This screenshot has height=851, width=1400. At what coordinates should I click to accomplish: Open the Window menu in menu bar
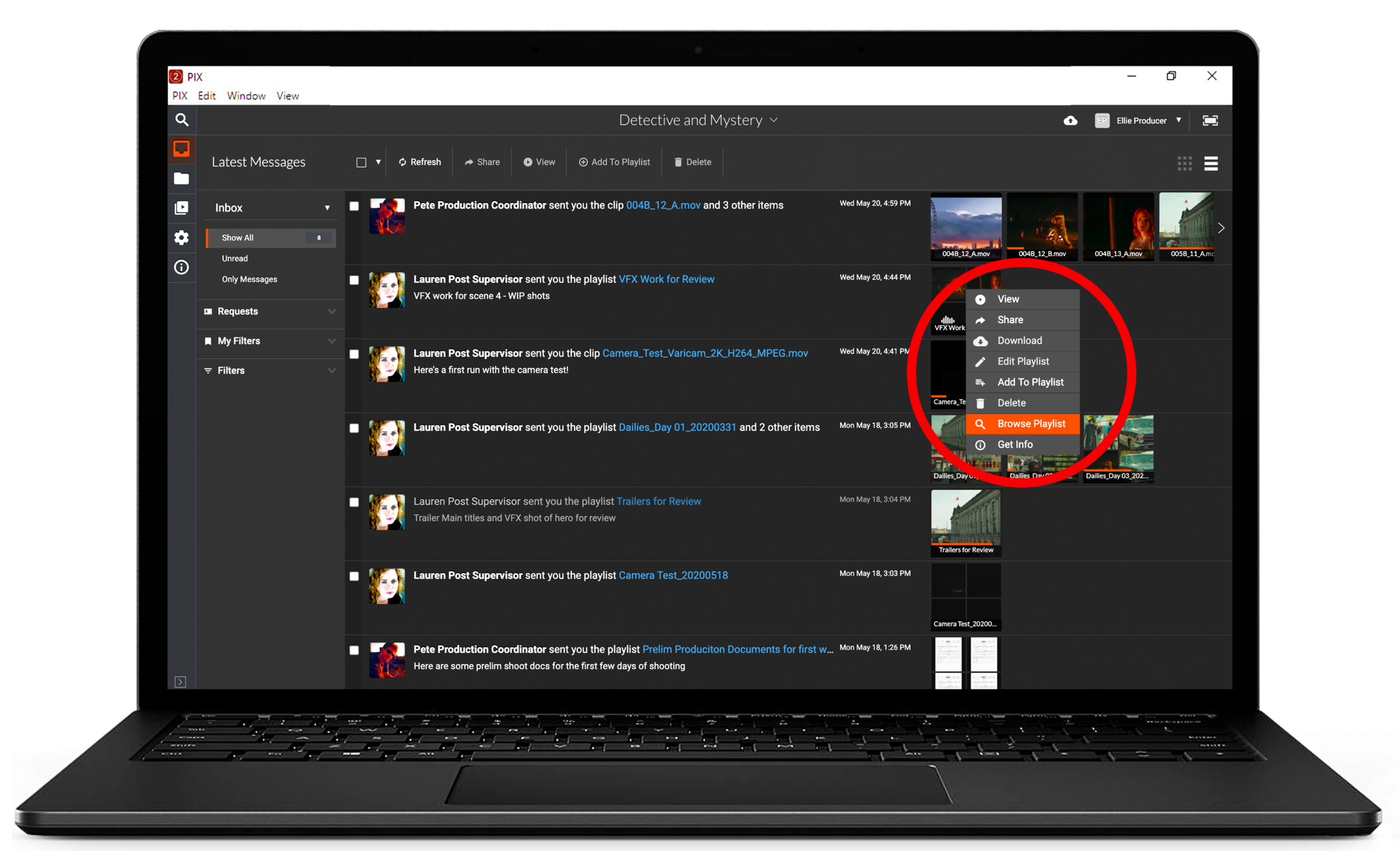click(245, 95)
